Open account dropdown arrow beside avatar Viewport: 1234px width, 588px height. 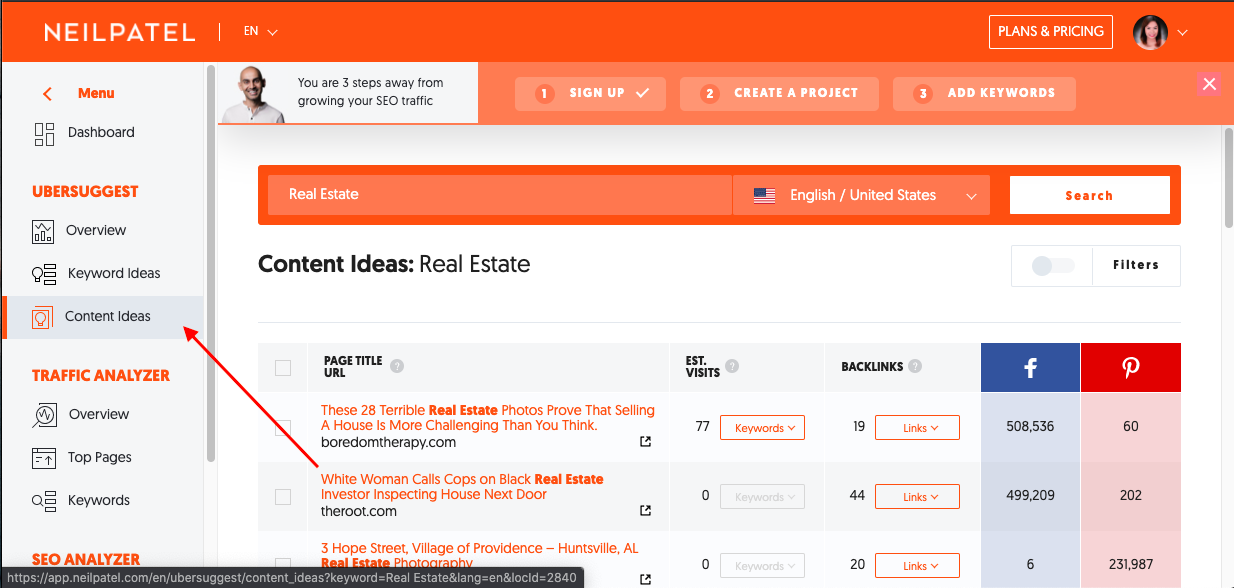[1183, 33]
